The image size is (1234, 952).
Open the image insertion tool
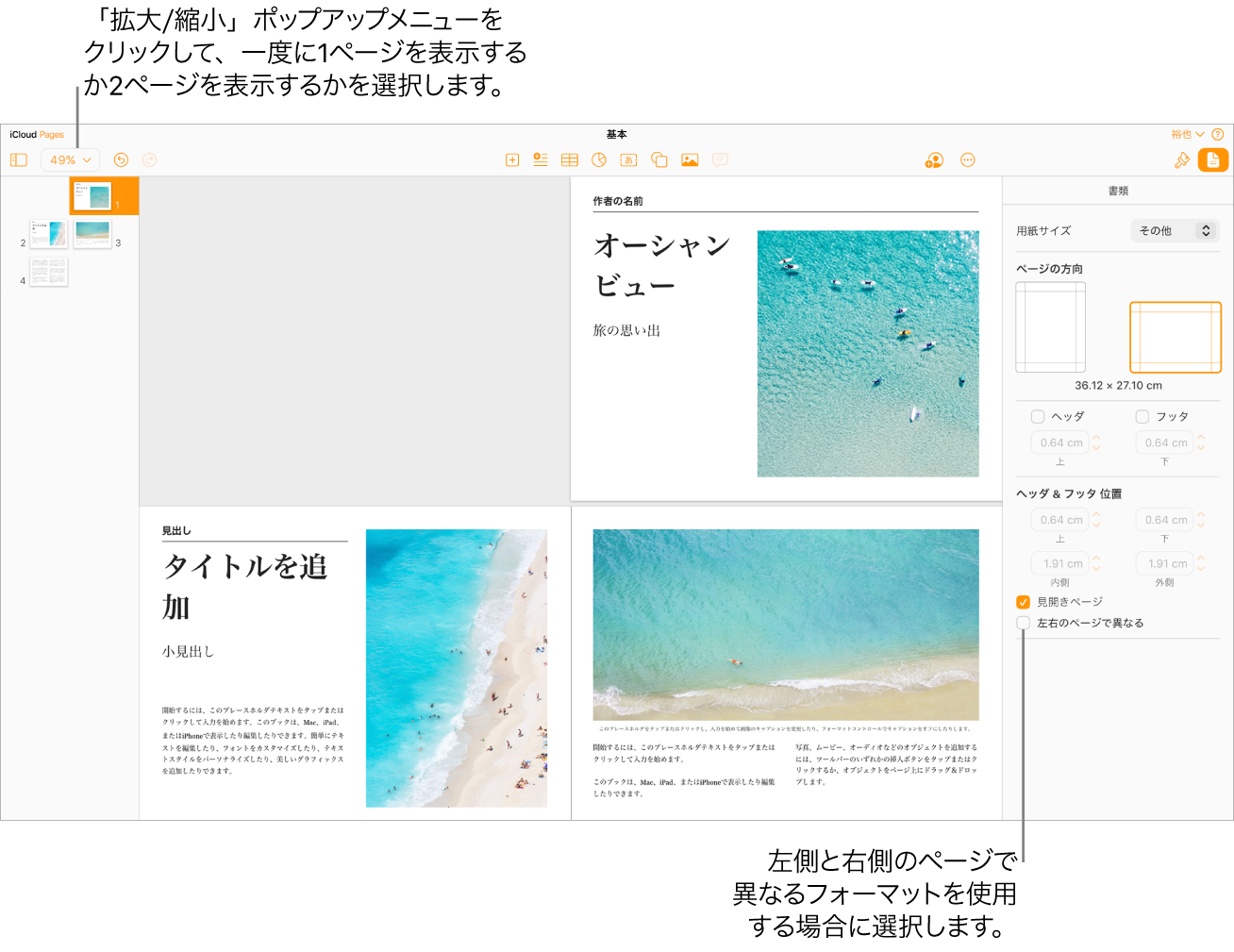[690, 159]
